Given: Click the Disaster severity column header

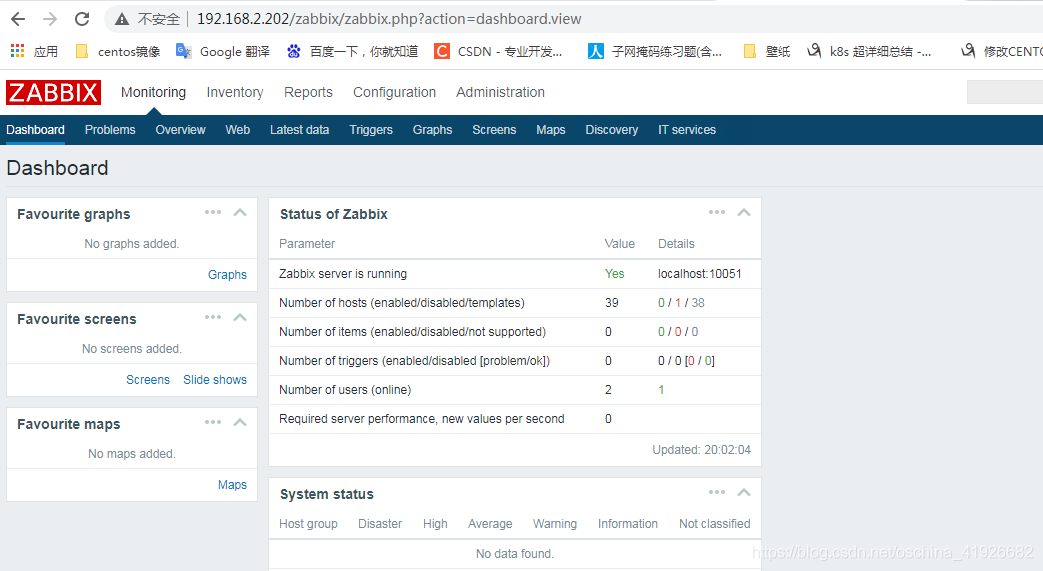Looking at the screenshot, I should 380,524.
